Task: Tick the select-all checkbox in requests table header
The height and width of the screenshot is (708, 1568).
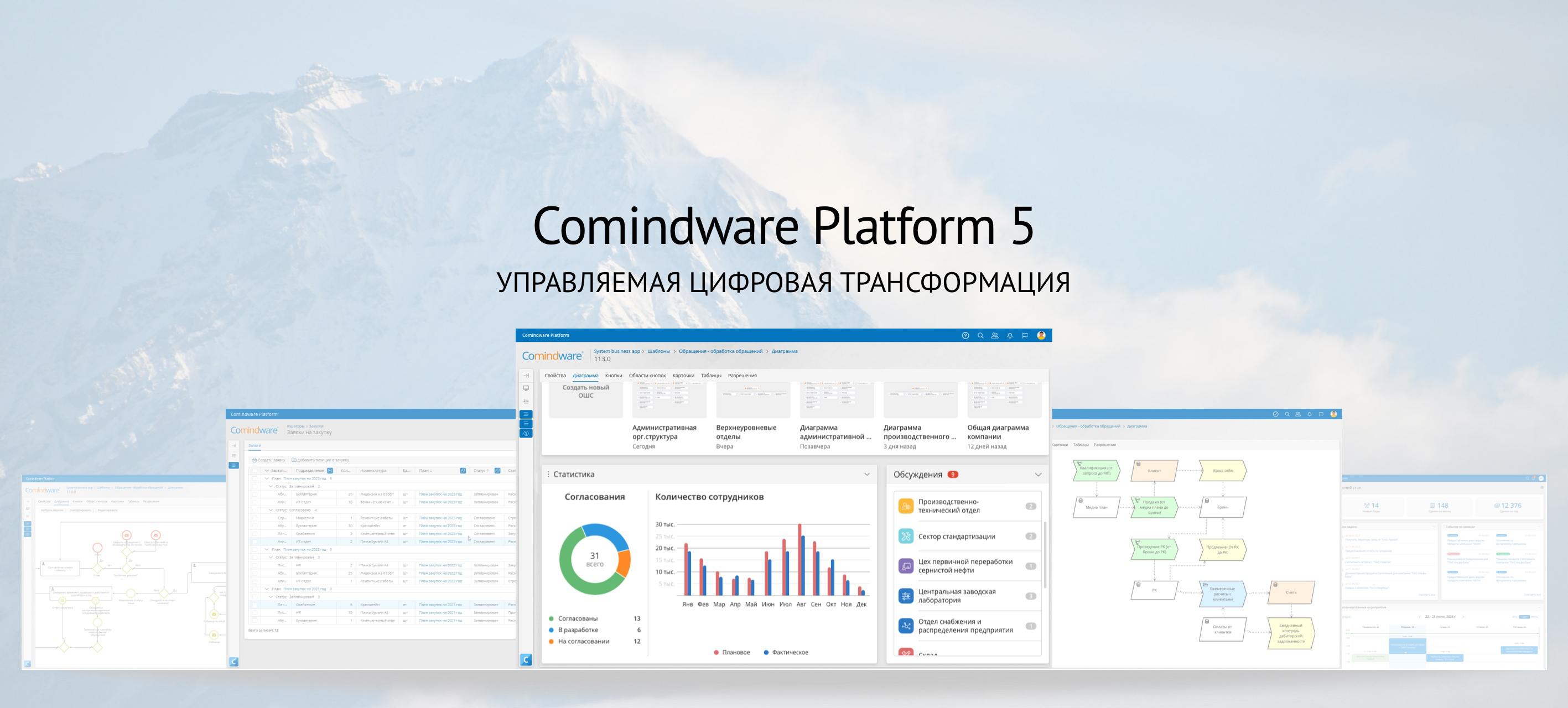Action: (x=255, y=471)
